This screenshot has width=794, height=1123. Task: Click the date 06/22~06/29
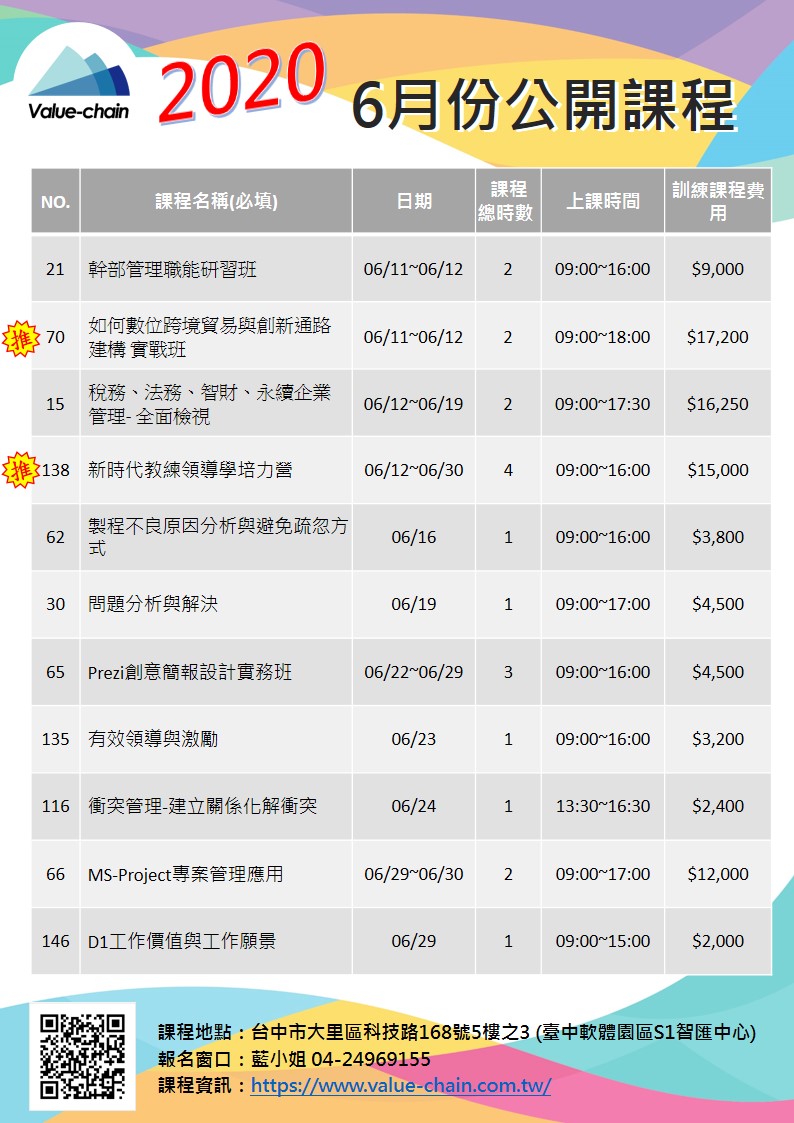point(413,672)
